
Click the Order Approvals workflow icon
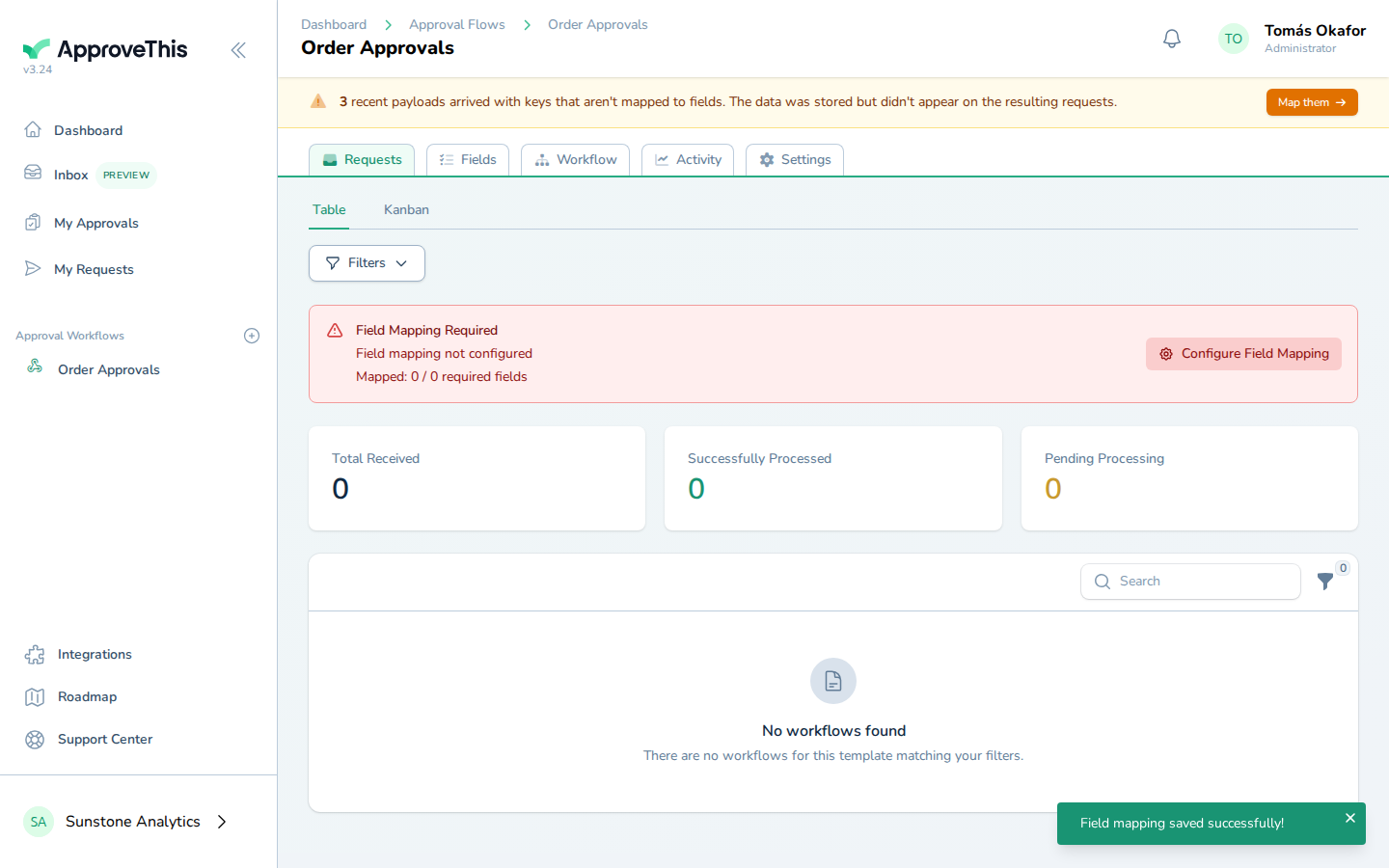click(x=35, y=366)
